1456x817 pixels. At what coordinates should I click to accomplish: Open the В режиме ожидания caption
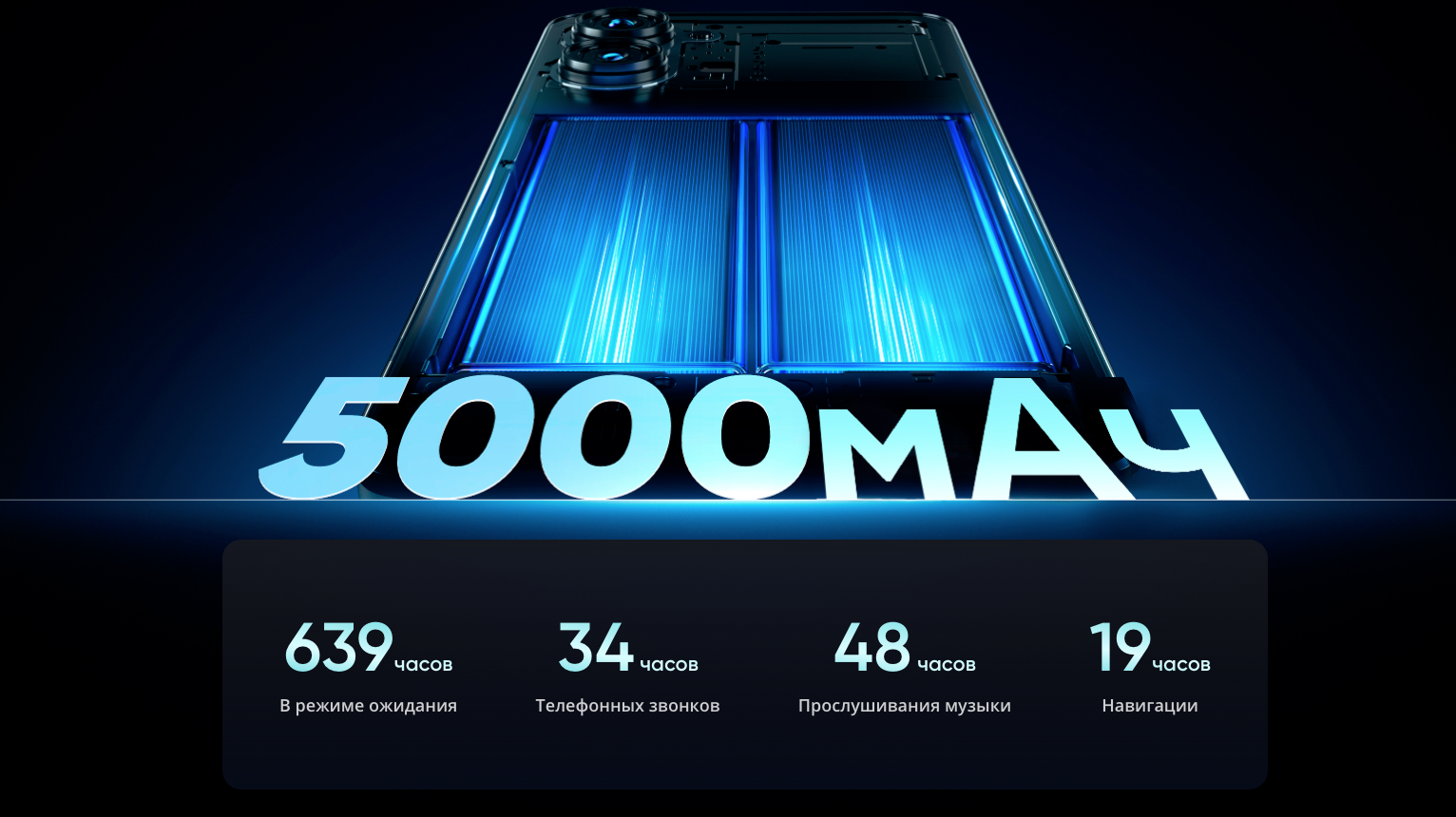coord(368,706)
